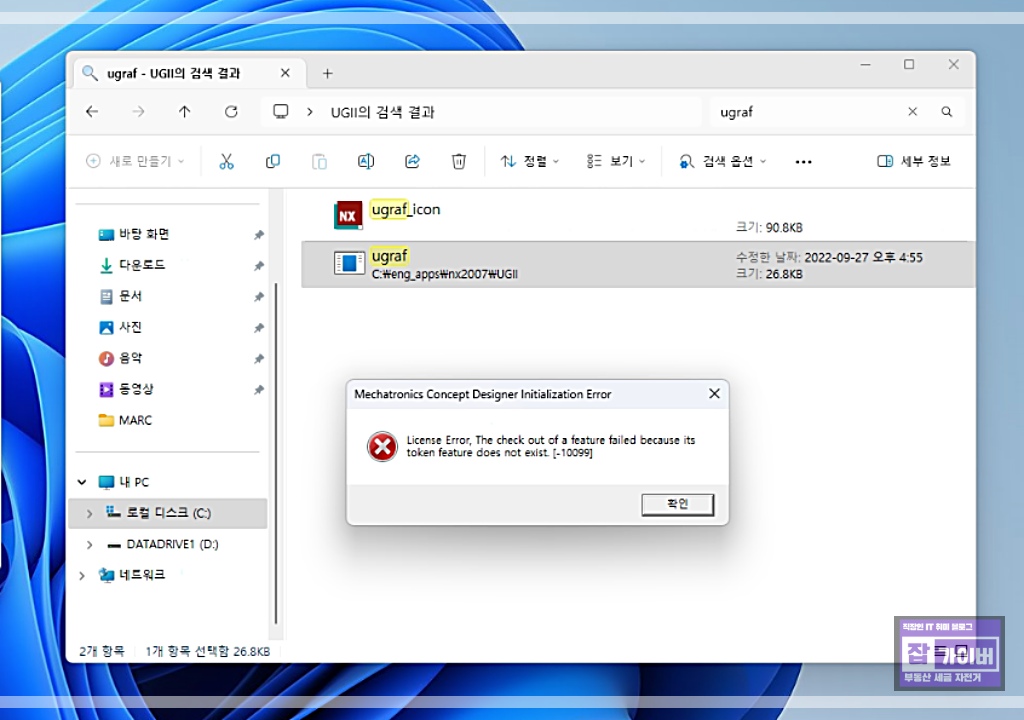Unpin 사진 with its pin icon
The image size is (1024, 720).
click(x=259, y=327)
